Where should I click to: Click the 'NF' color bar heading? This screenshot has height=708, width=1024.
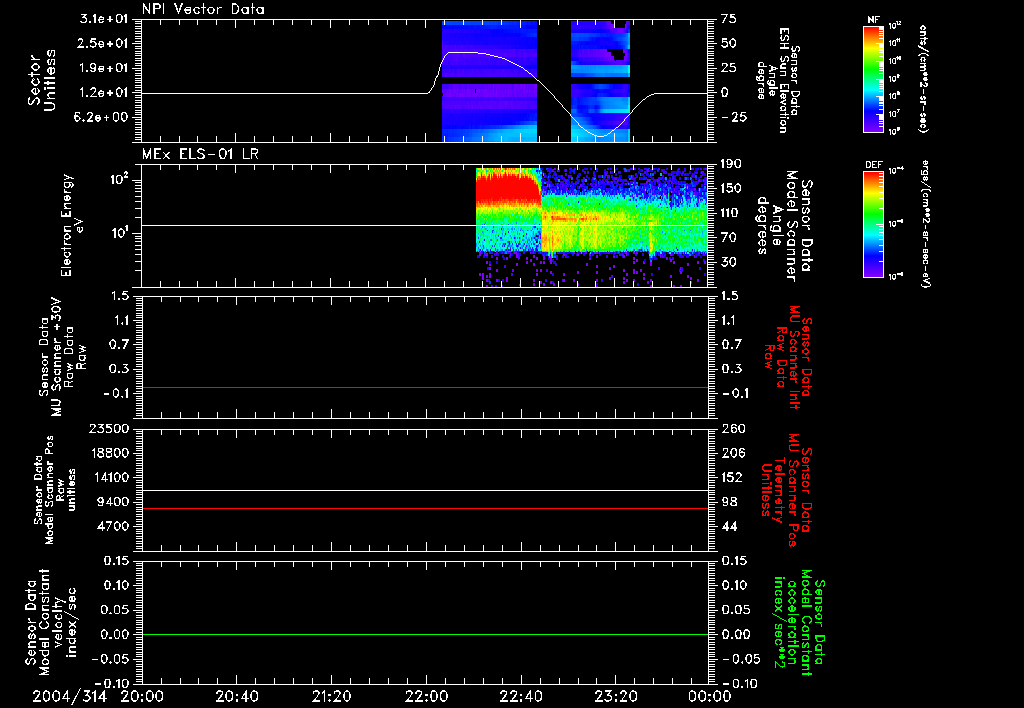click(873, 20)
